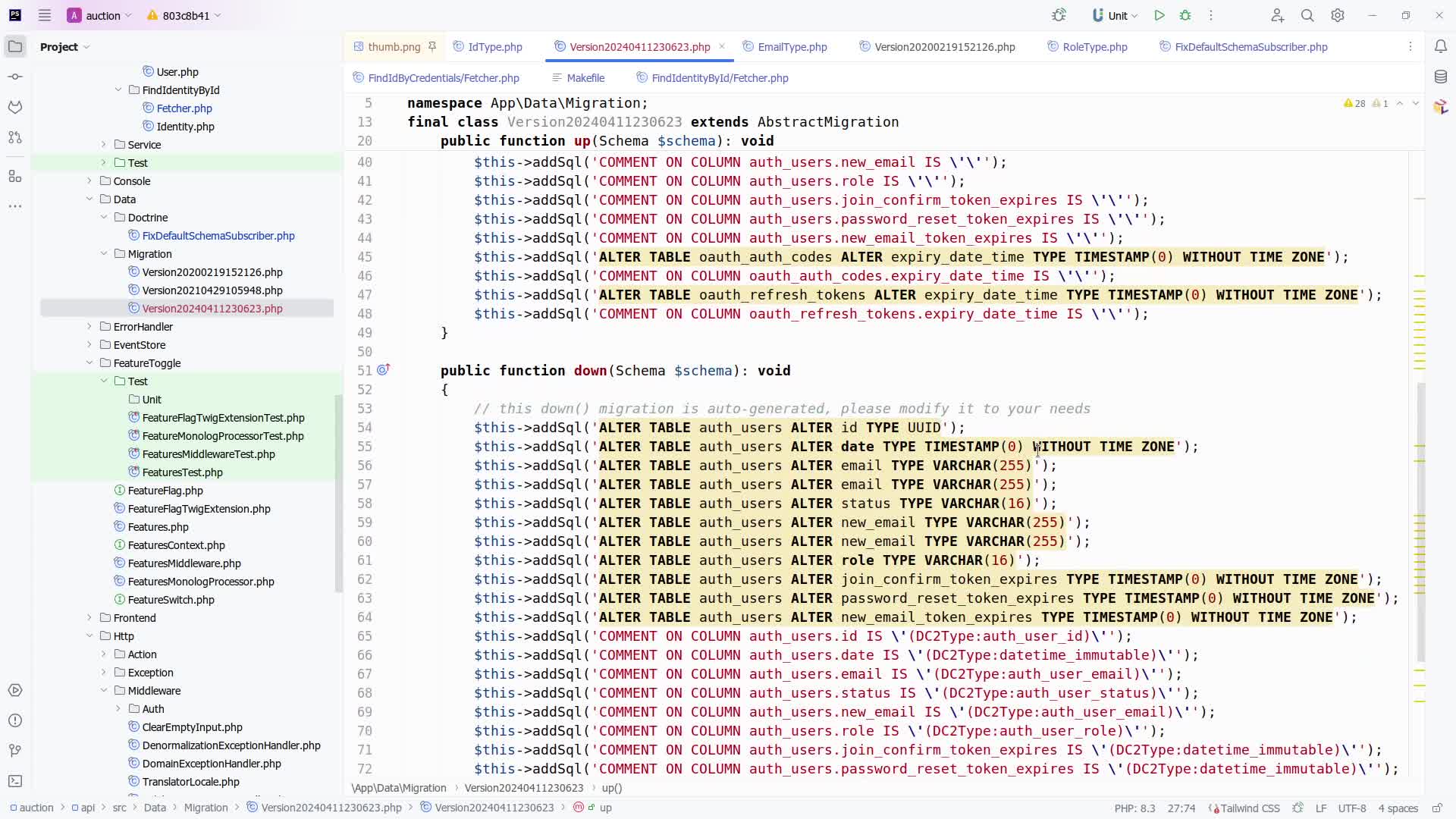Image resolution: width=1456 pixels, height=819 pixels.
Task: Open the Pull Requests tool window
Action: pos(15,137)
